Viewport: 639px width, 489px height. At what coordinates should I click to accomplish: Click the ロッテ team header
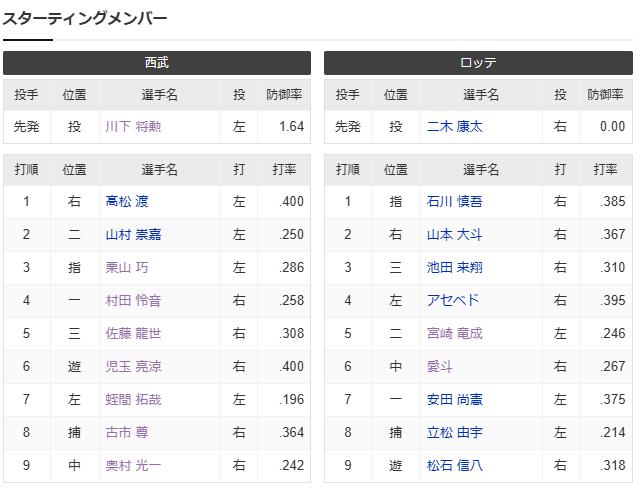tap(478, 63)
